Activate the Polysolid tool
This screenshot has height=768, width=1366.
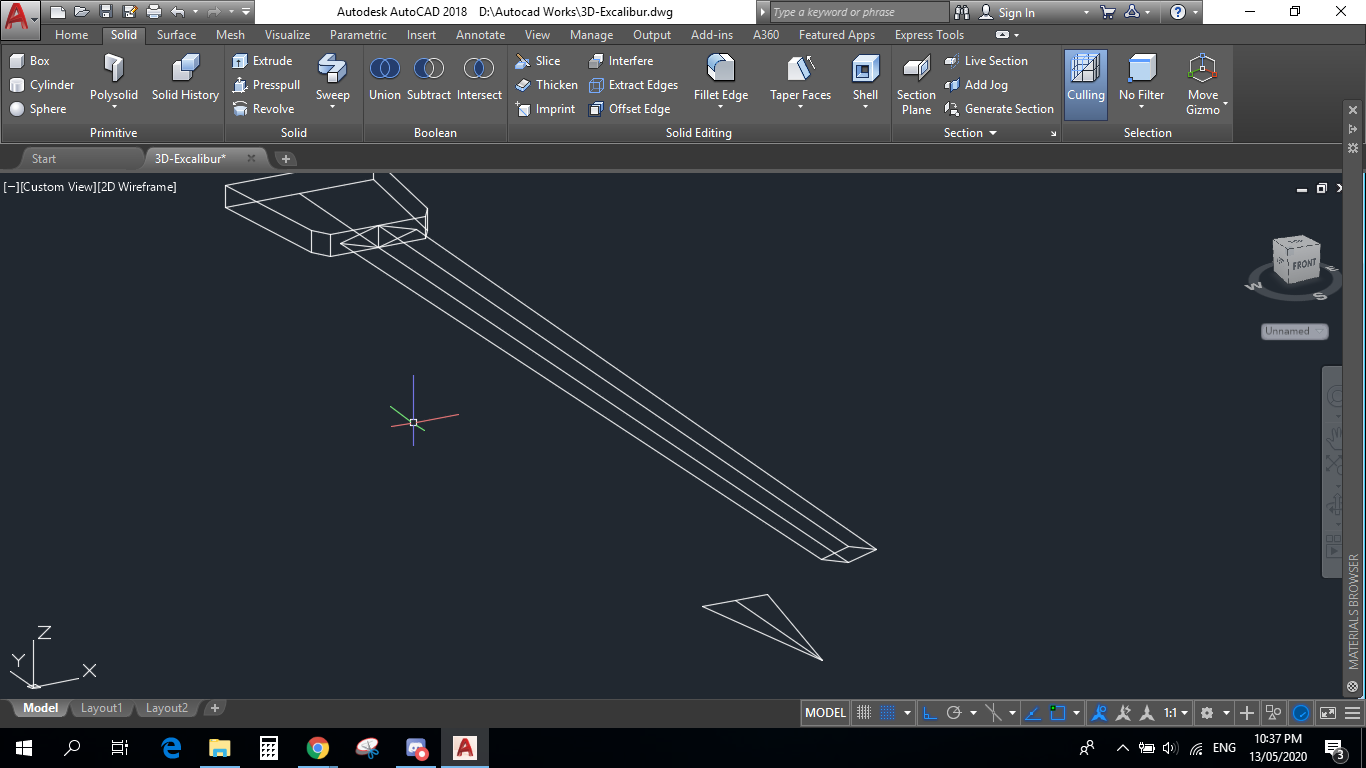[x=114, y=78]
